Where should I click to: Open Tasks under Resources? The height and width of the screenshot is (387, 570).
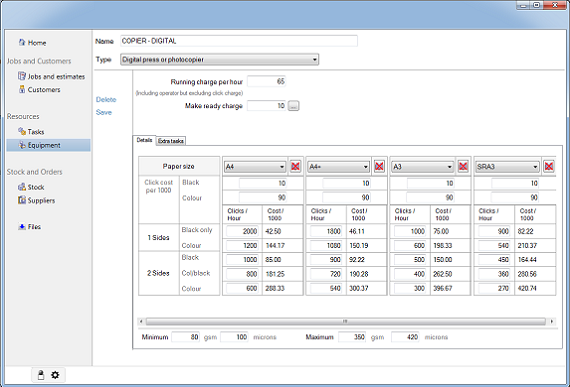click(36, 132)
